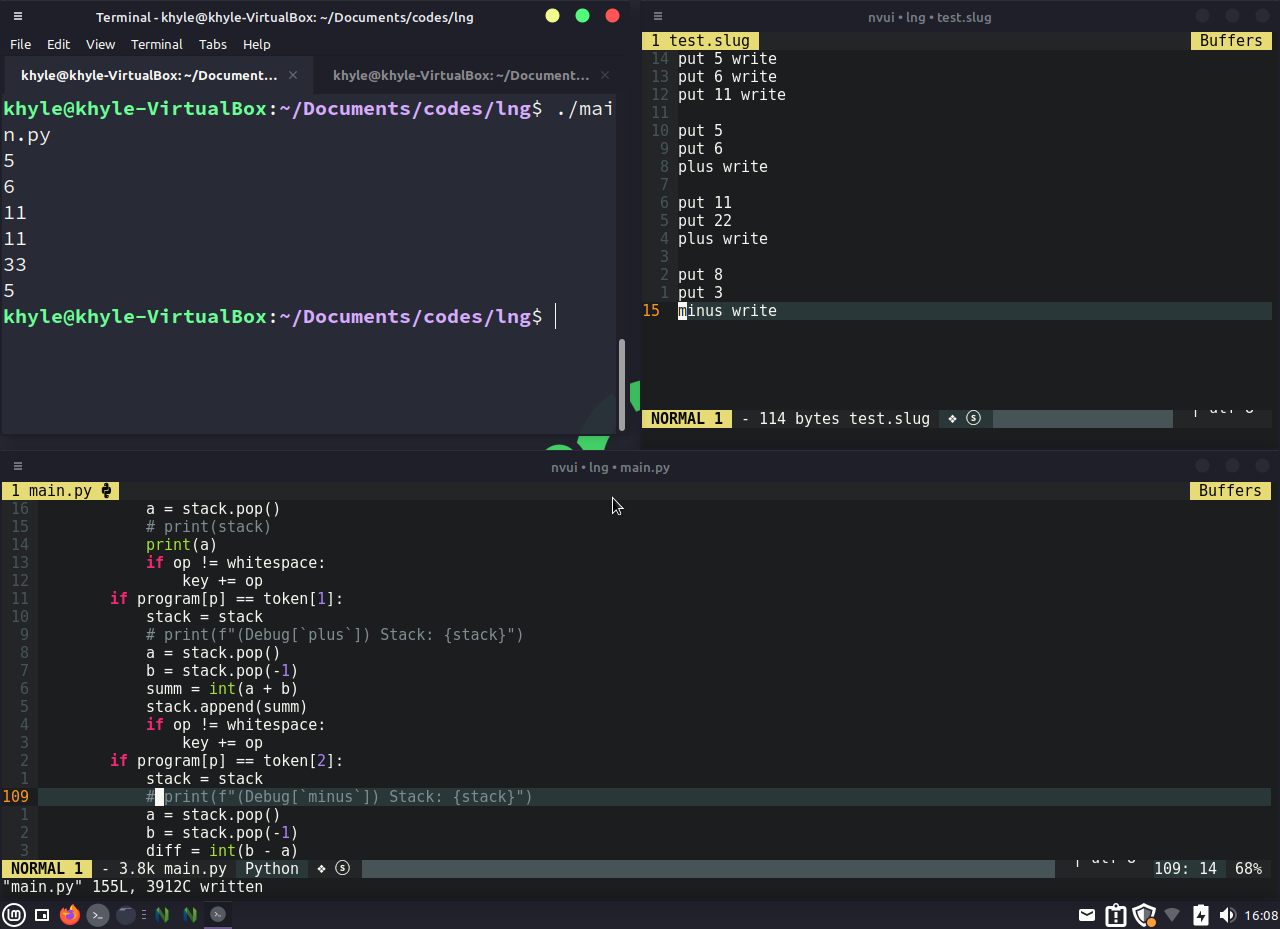Click the 'stack.append(summ)' code line

[x=226, y=707]
